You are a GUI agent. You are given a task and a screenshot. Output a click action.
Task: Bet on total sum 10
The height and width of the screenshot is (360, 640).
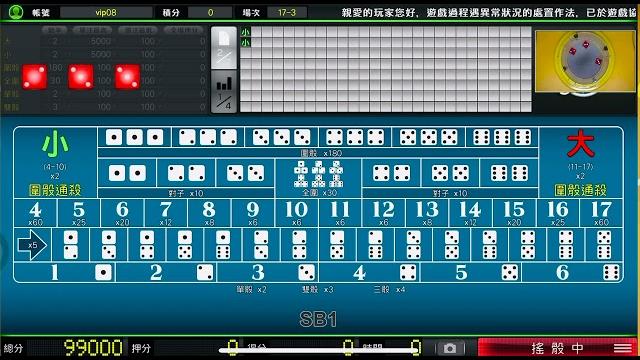click(296, 213)
